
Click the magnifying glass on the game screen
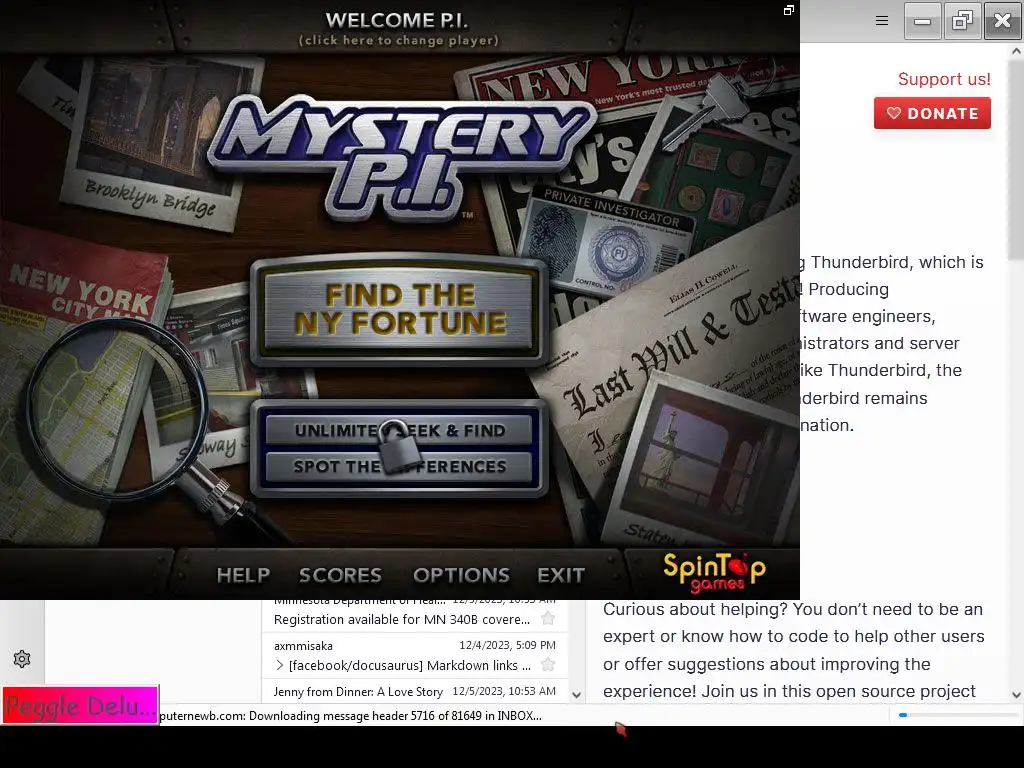coord(118,409)
